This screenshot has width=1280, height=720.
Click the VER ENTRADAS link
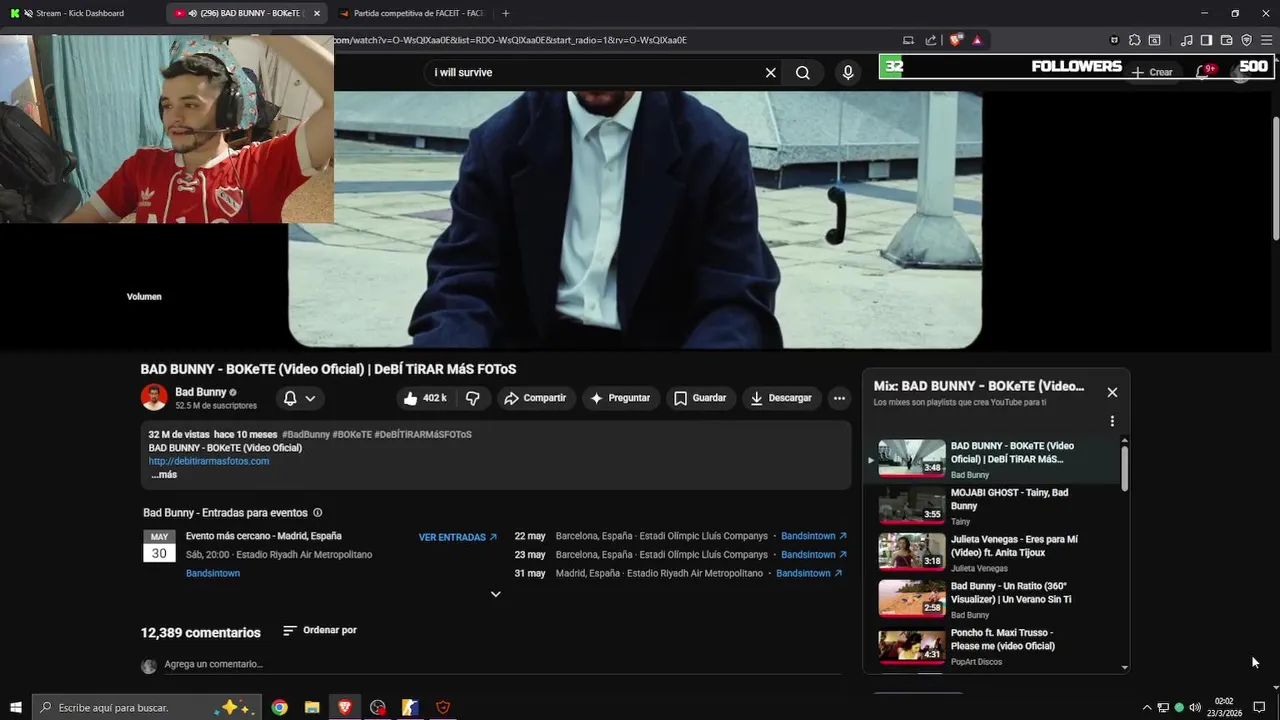458,537
